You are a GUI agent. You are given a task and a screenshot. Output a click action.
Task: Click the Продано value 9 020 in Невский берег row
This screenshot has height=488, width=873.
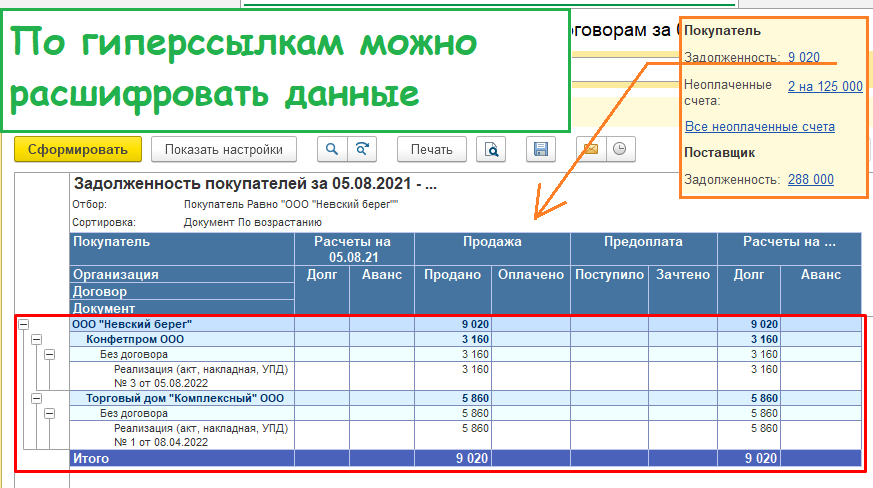coord(475,324)
